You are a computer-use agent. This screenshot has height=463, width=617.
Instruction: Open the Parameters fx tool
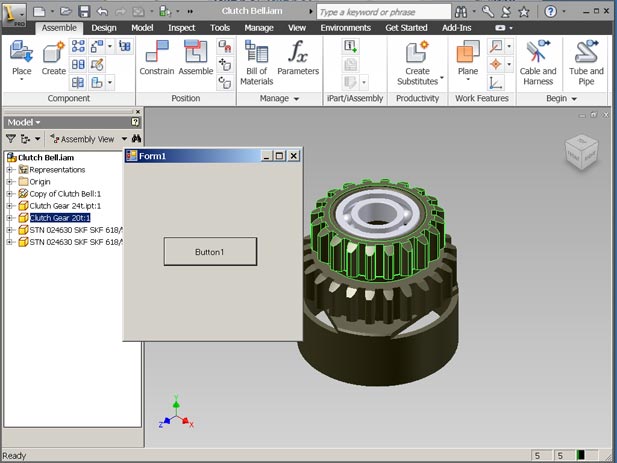[298, 57]
